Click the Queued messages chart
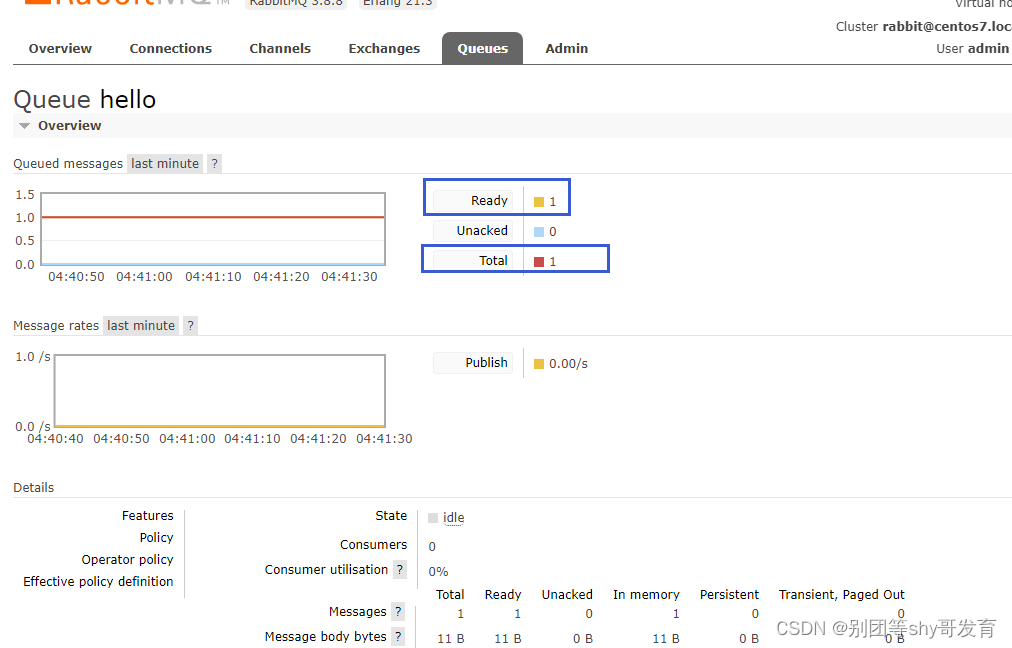The height and width of the screenshot is (648, 1012). tap(213, 229)
